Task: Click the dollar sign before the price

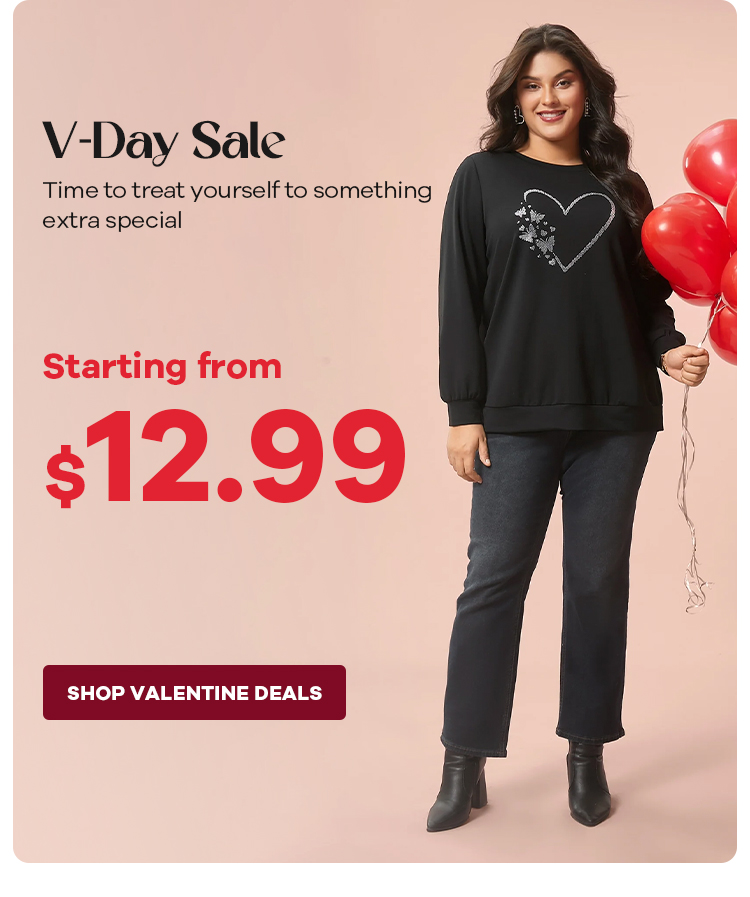Action: [65, 476]
